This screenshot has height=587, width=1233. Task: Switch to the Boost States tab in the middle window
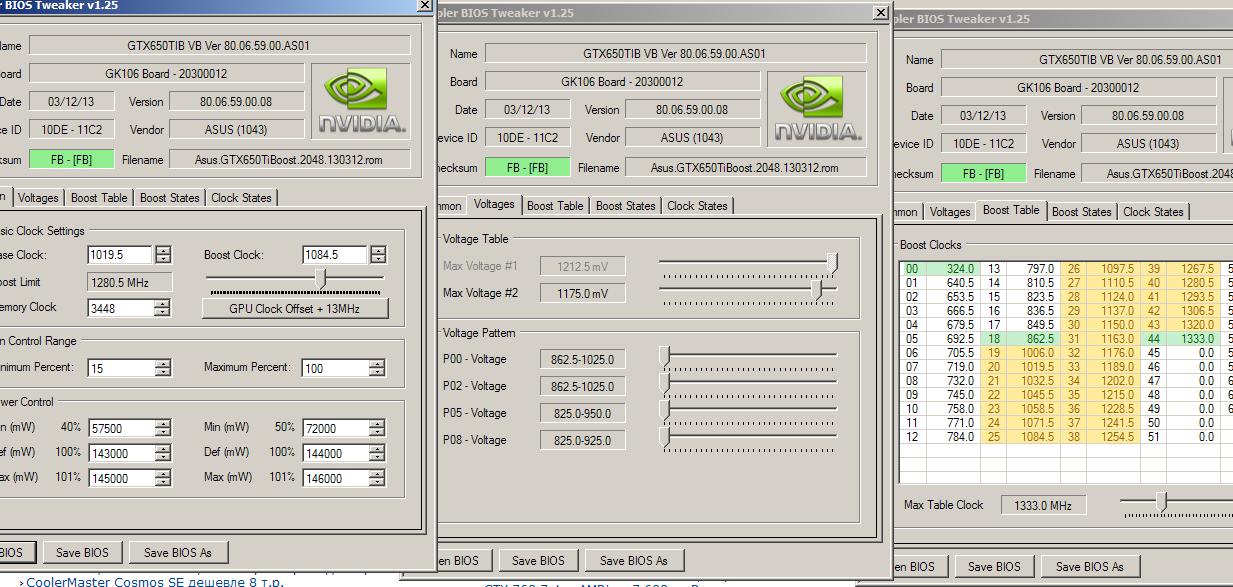(x=626, y=206)
